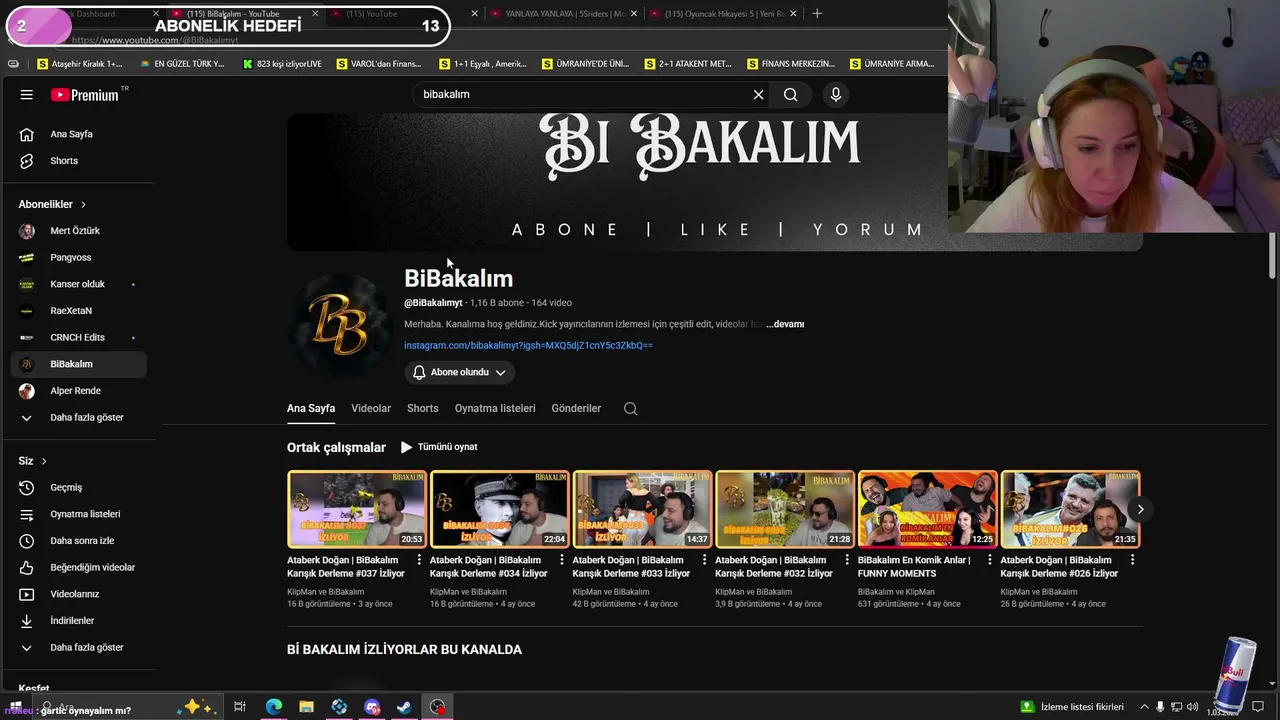Click the channel search magnifier icon
This screenshot has width=1280, height=720.
coord(630,409)
